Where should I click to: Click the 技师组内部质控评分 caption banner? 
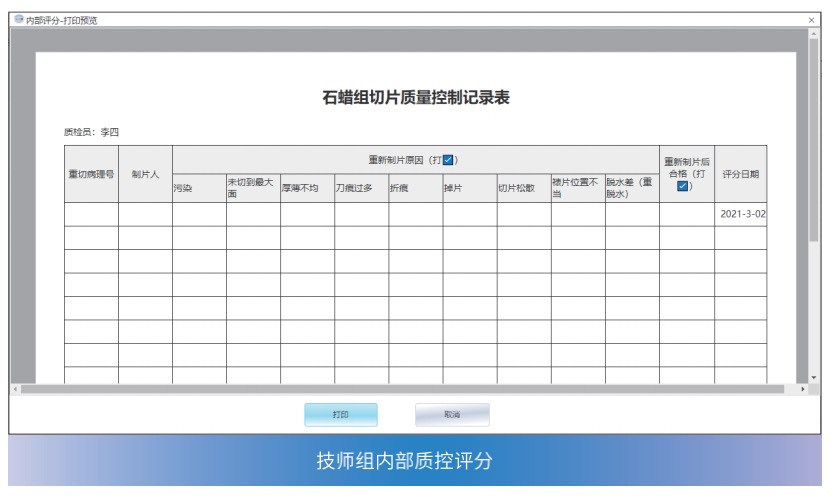coord(415,460)
